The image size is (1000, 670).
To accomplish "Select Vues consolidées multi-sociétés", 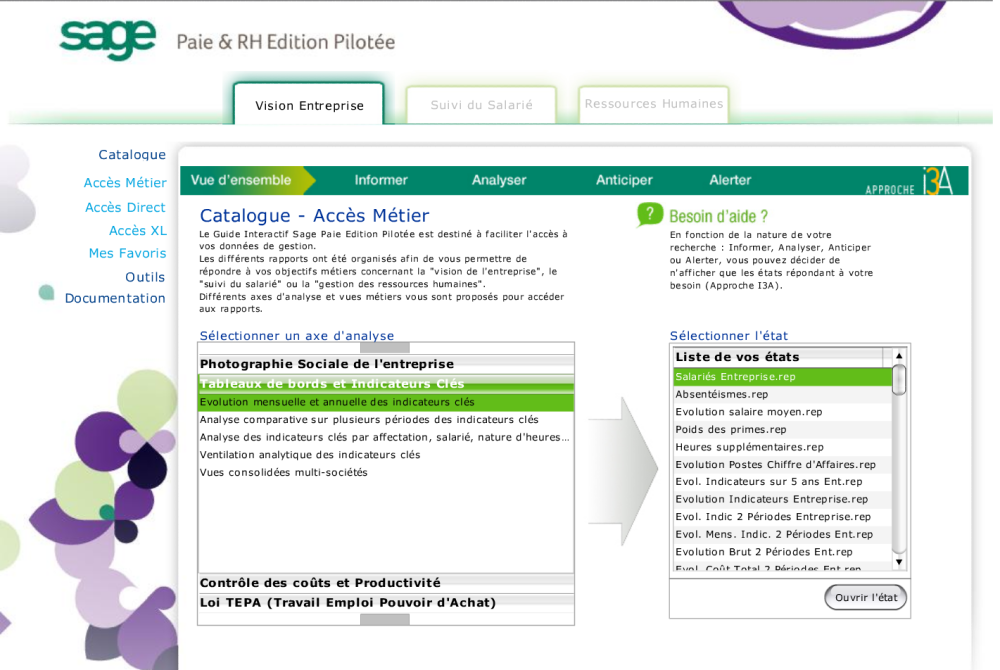I will coord(386,472).
